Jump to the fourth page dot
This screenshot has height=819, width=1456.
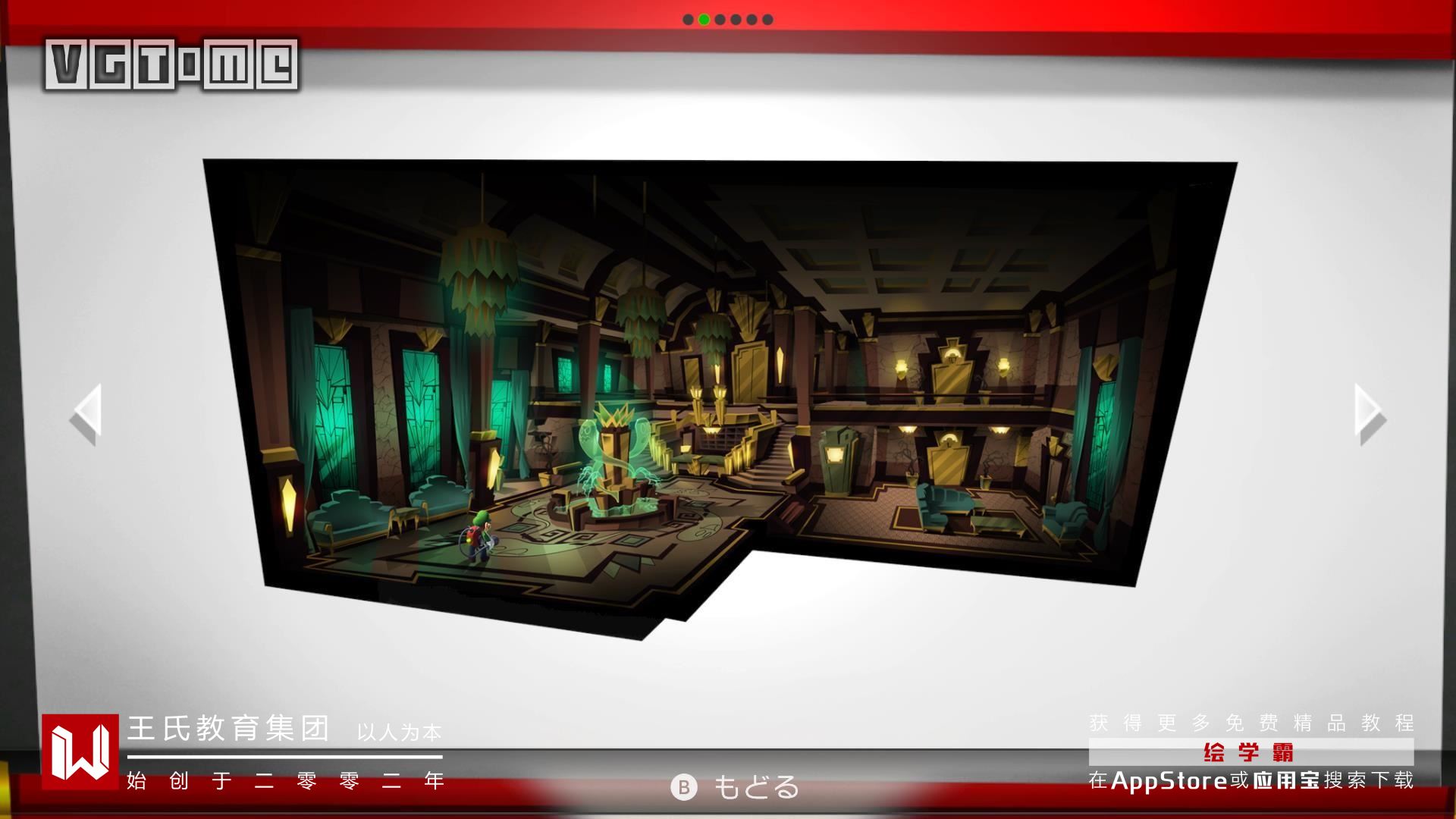(x=736, y=20)
